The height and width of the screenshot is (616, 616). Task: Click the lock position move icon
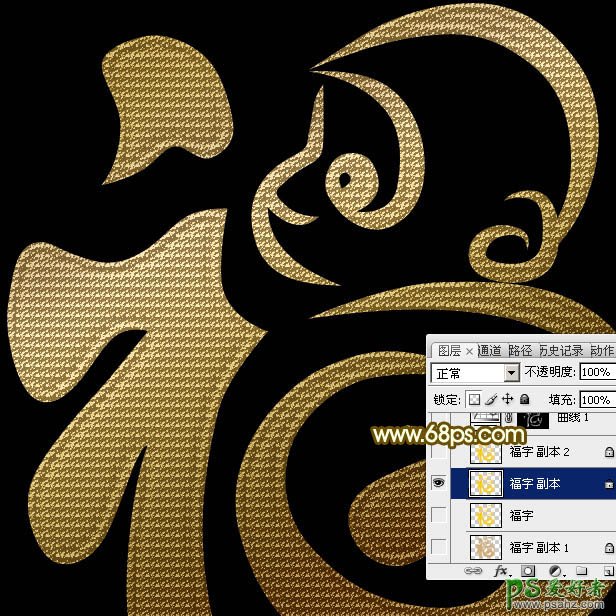coord(507,400)
